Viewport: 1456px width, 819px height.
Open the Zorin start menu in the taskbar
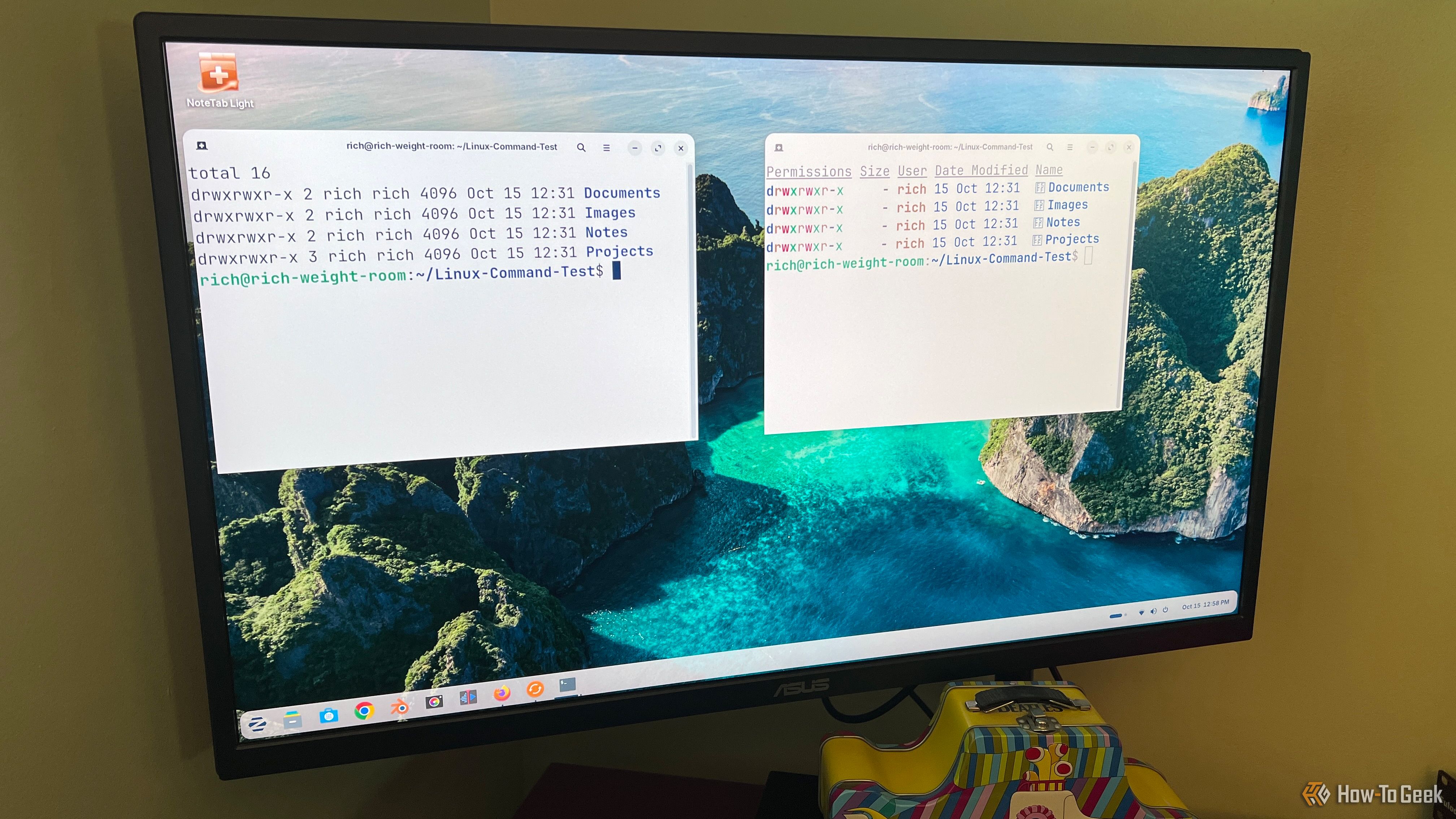(258, 724)
